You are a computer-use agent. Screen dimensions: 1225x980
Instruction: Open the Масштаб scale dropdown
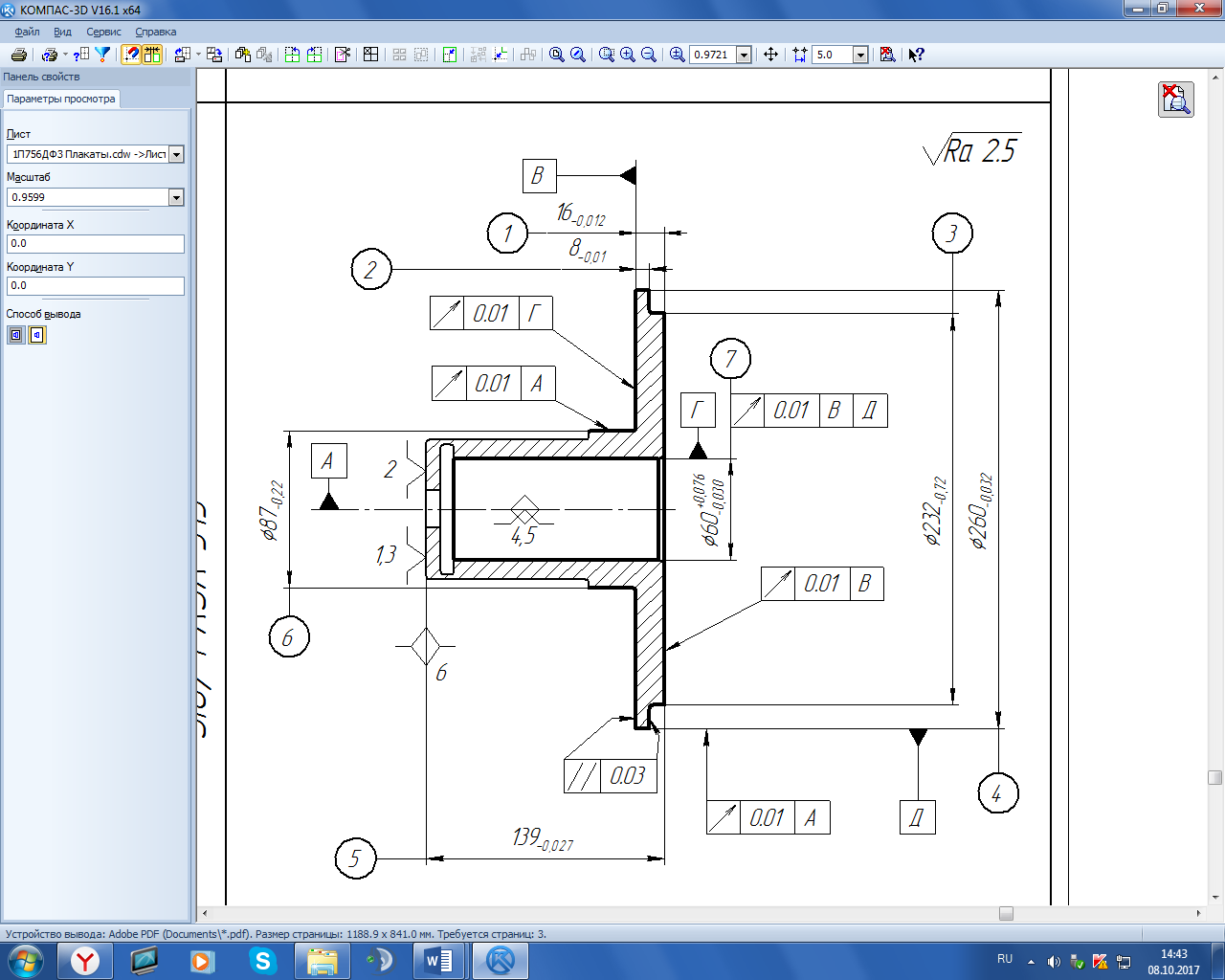point(176,197)
